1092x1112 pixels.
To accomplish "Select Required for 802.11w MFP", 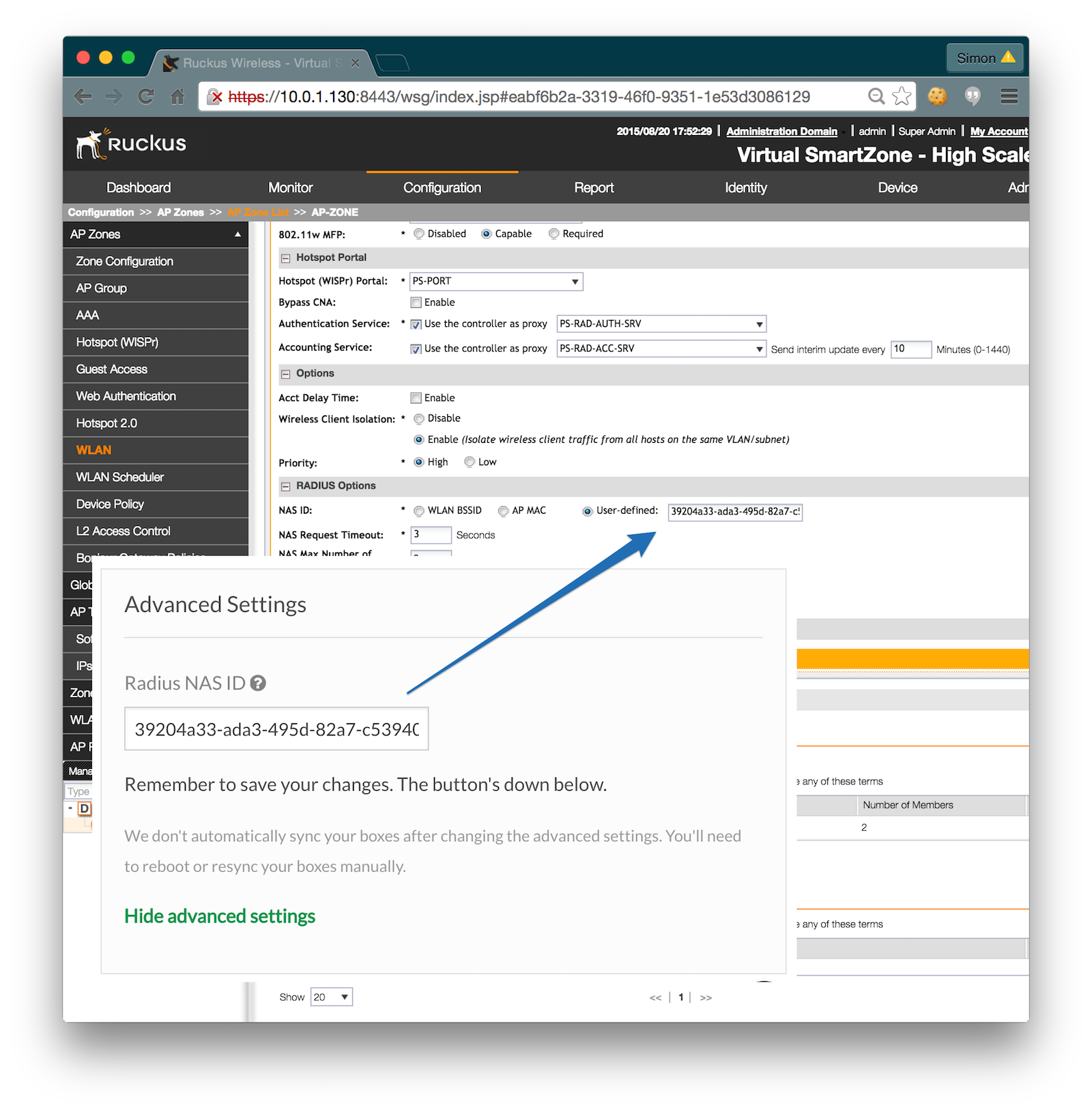I will [x=554, y=234].
